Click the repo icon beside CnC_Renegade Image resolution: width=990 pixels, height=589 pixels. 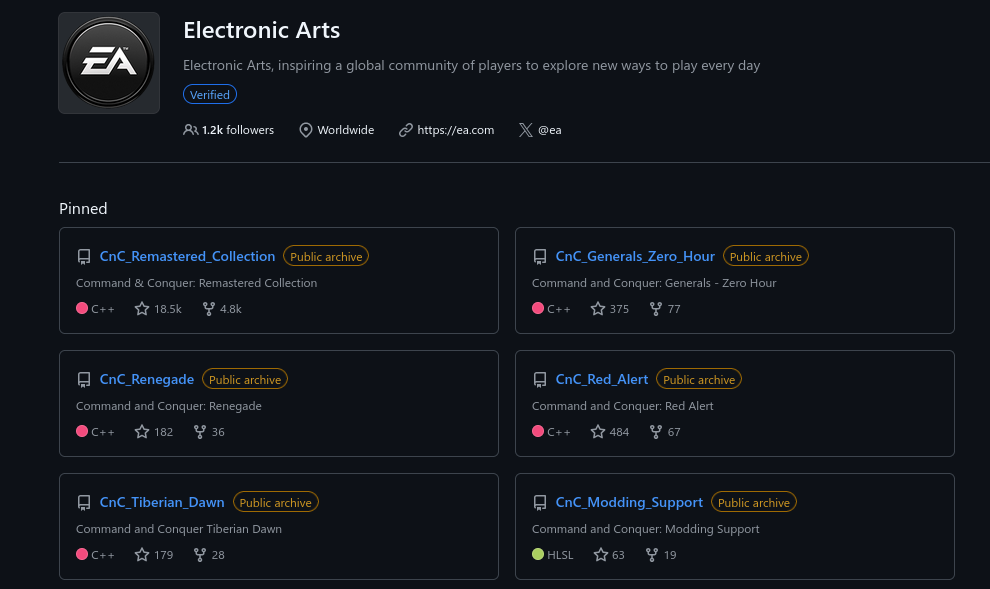(83, 379)
